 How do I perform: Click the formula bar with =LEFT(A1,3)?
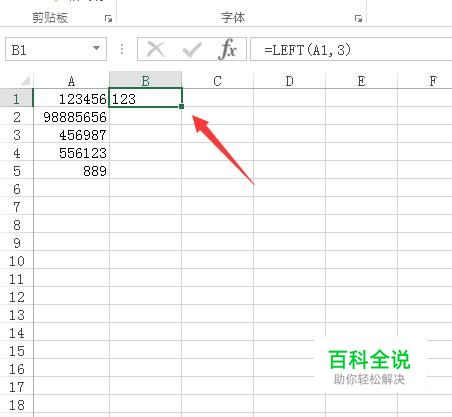(x=351, y=49)
